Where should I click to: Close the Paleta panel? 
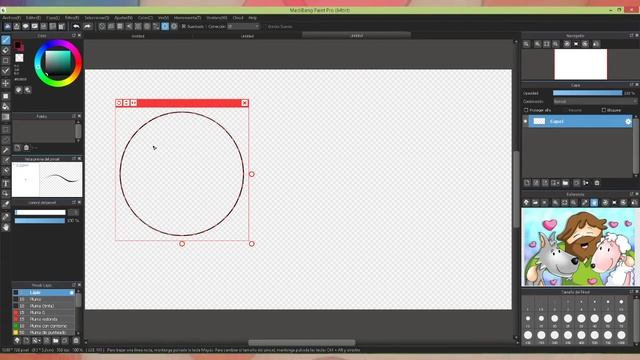79,116
